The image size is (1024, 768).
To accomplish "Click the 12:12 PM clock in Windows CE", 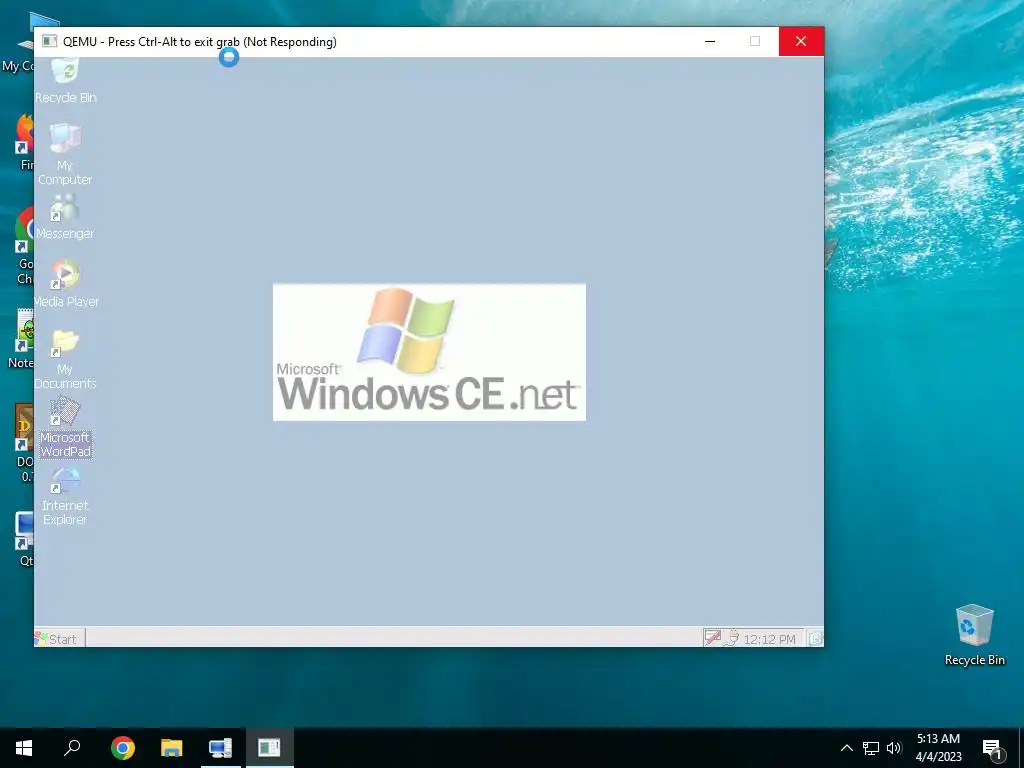I will pos(769,639).
